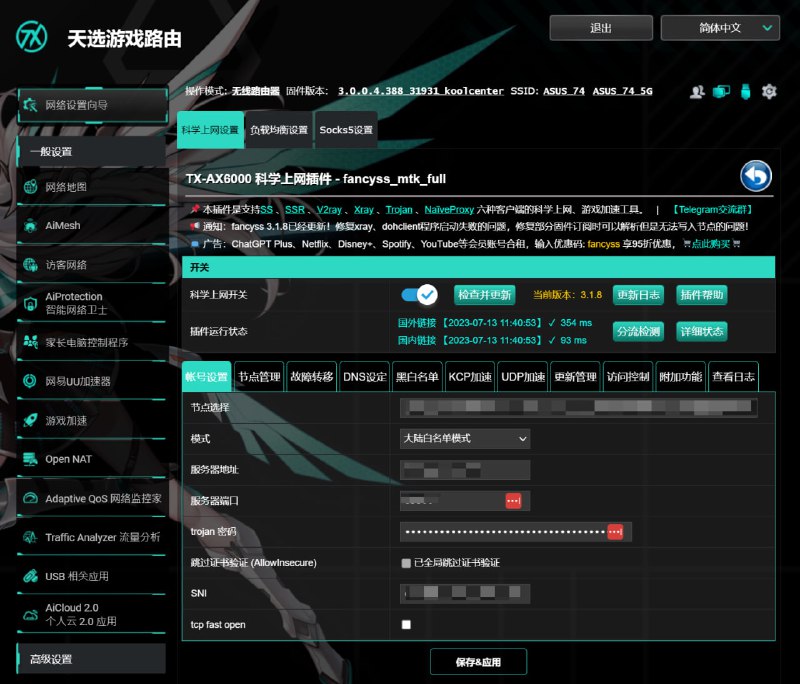
Task: Open the DNS设定 tab
Action: point(365,377)
